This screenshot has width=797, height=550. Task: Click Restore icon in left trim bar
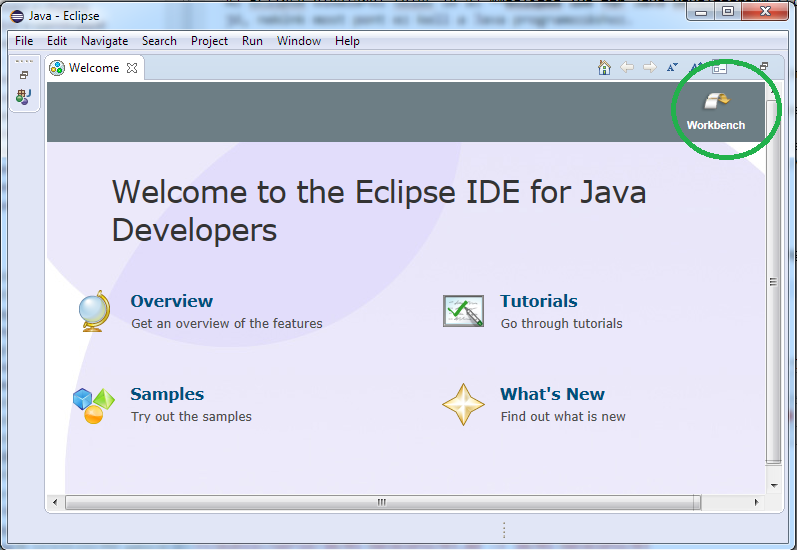24,75
